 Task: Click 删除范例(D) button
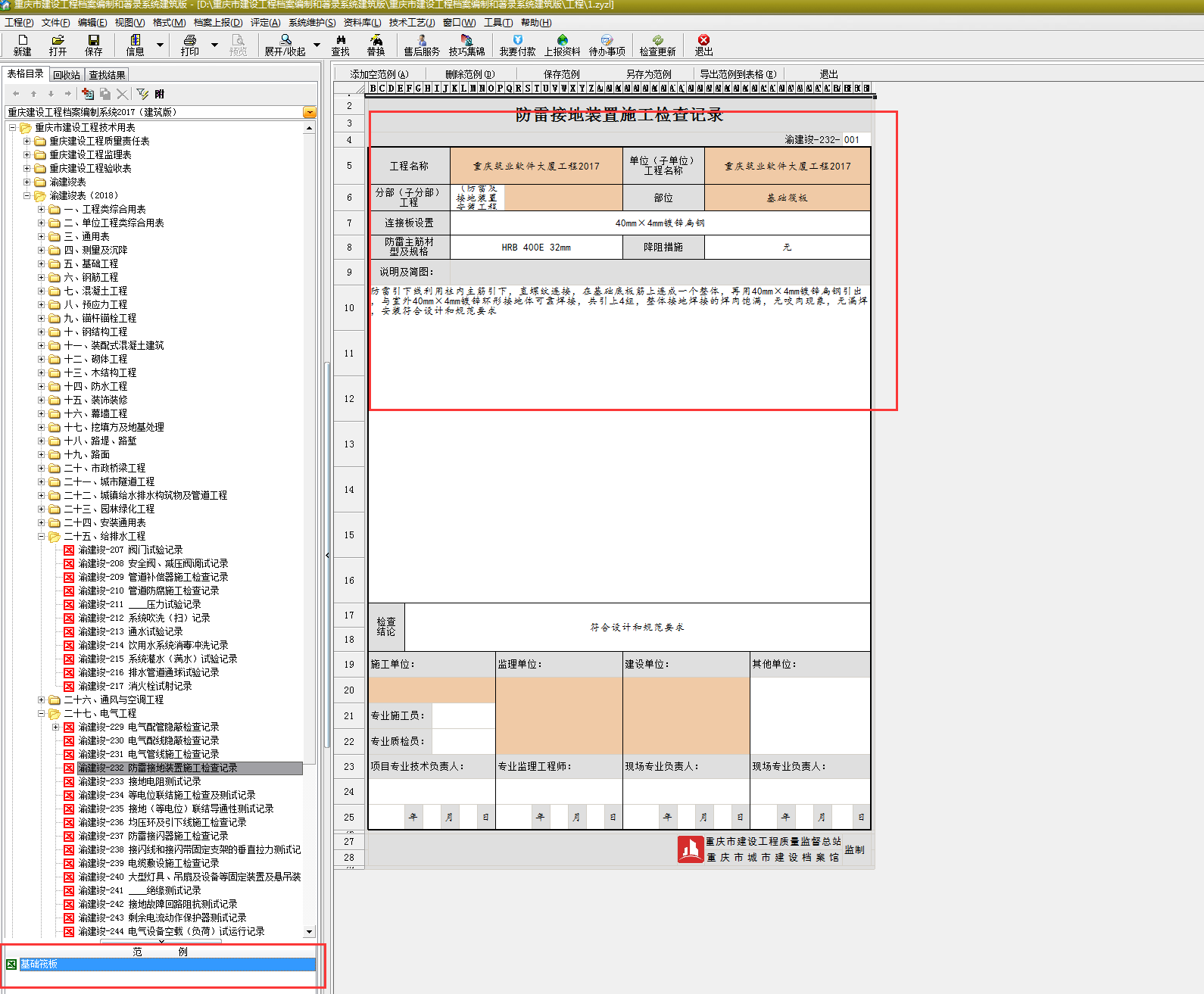[470, 74]
